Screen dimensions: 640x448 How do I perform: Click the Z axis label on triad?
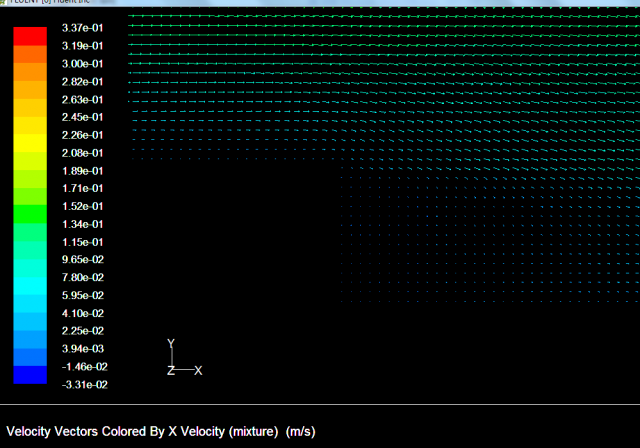click(171, 371)
